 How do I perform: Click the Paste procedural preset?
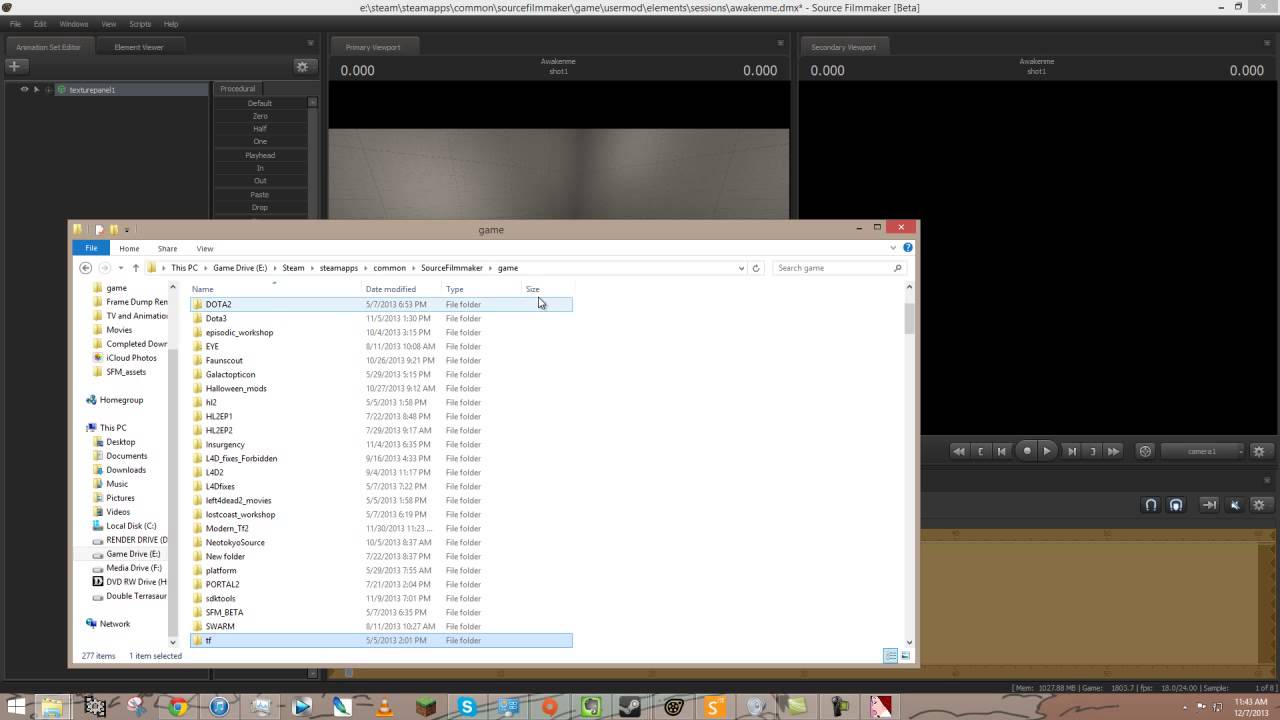[260, 194]
